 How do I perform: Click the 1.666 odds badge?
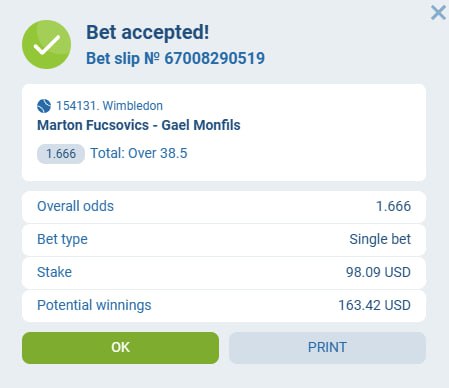(x=61, y=154)
